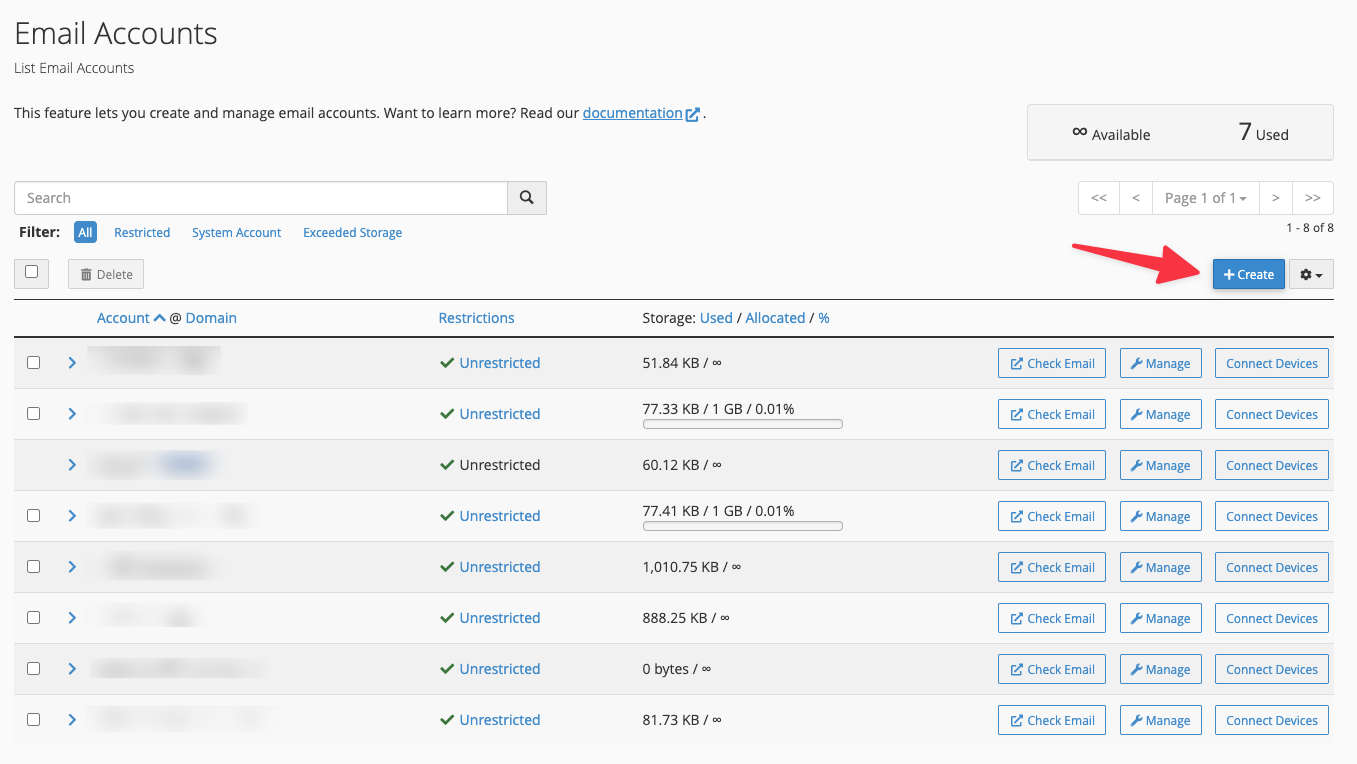Check Email for the 51.84 KB account
This screenshot has height=764, width=1357.
(x=1051, y=363)
